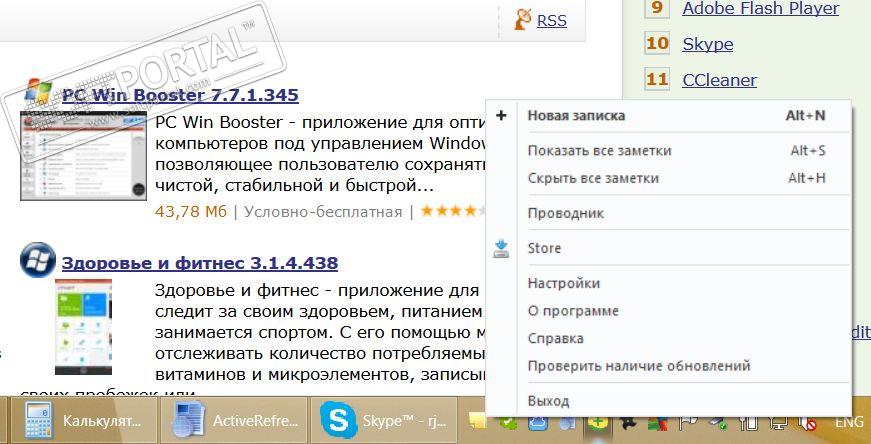Open Настройки in the tray menu
The height and width of the screenshot is (444, 871).
[x=669, y=283]
